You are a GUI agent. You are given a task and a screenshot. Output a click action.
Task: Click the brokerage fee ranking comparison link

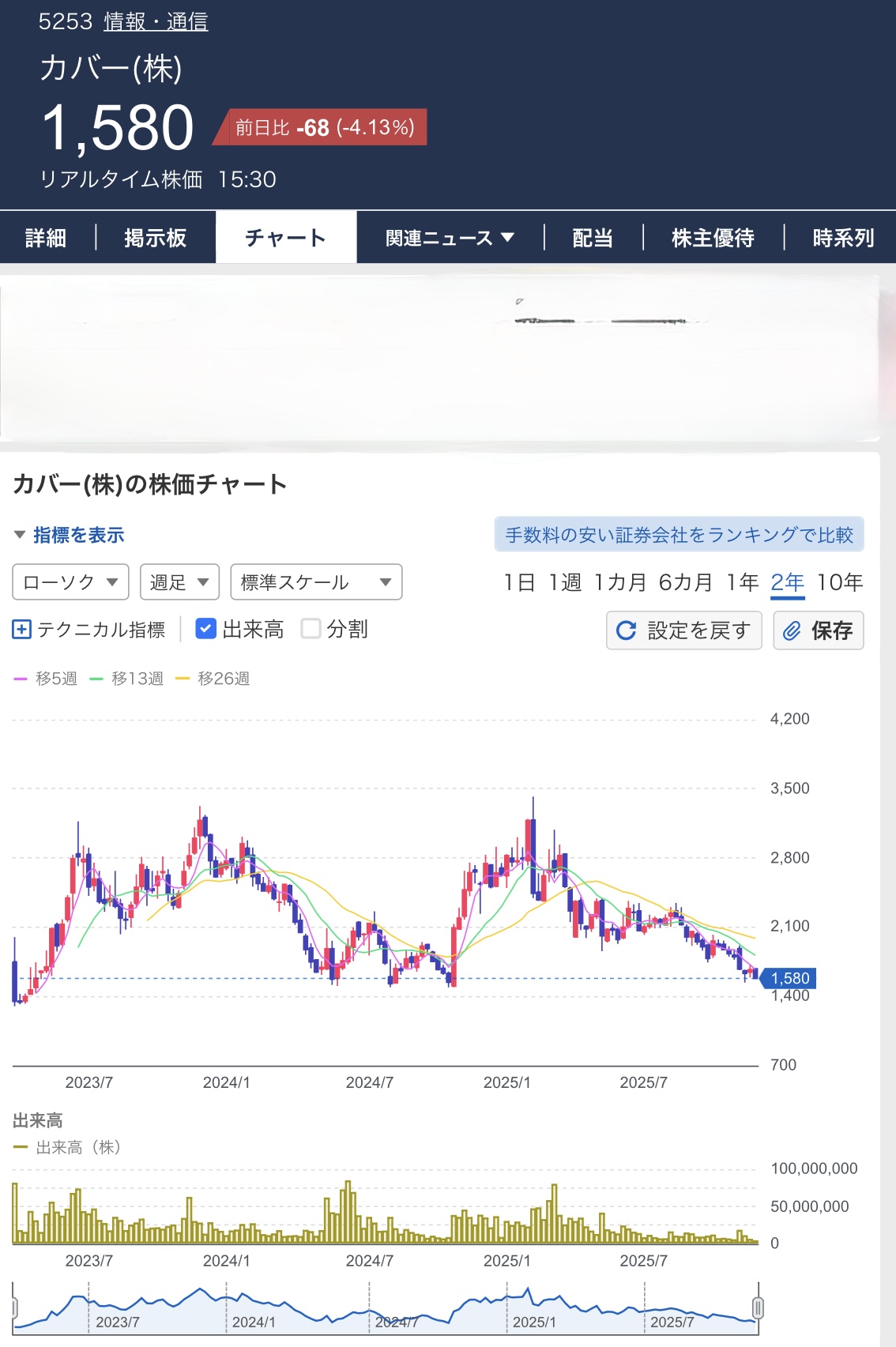pos(679,535)
